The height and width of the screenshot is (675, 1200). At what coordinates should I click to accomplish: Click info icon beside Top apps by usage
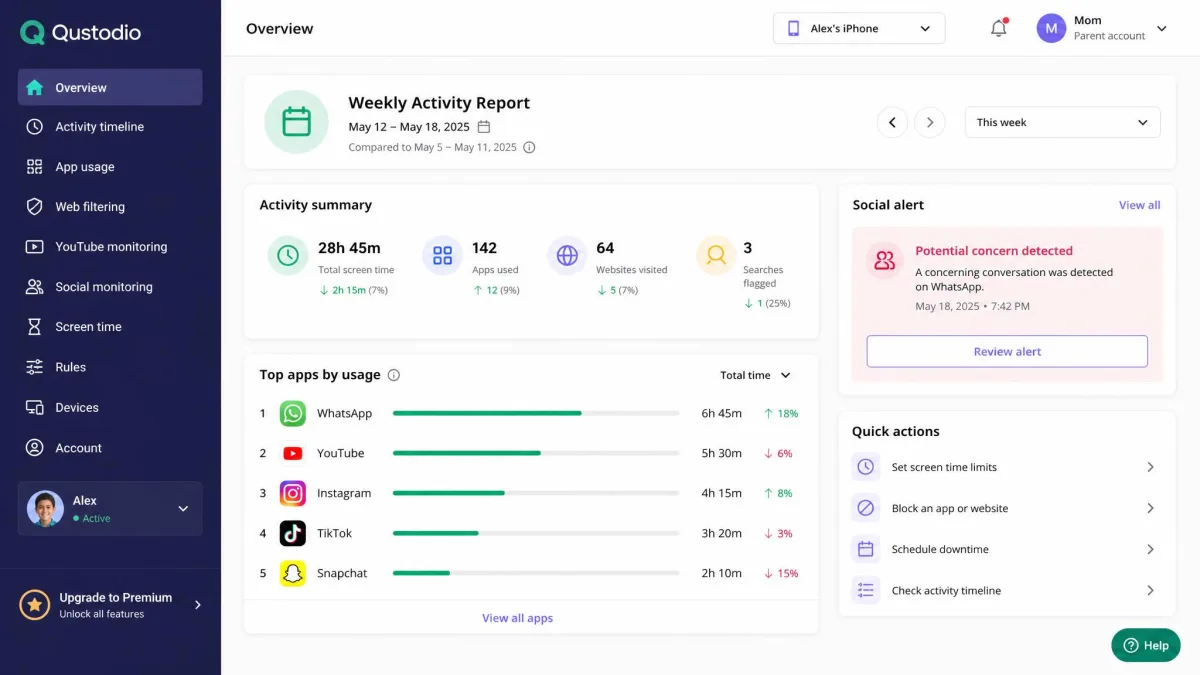point(393,375)
